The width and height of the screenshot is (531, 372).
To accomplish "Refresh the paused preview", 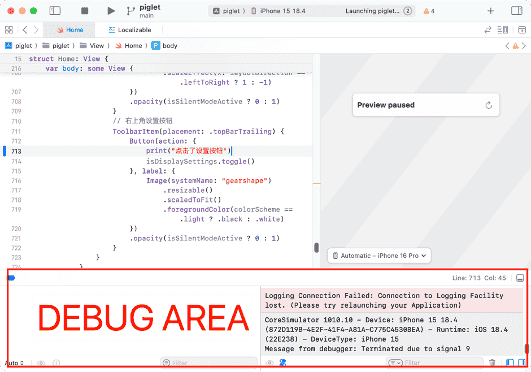I will point(488,105).
